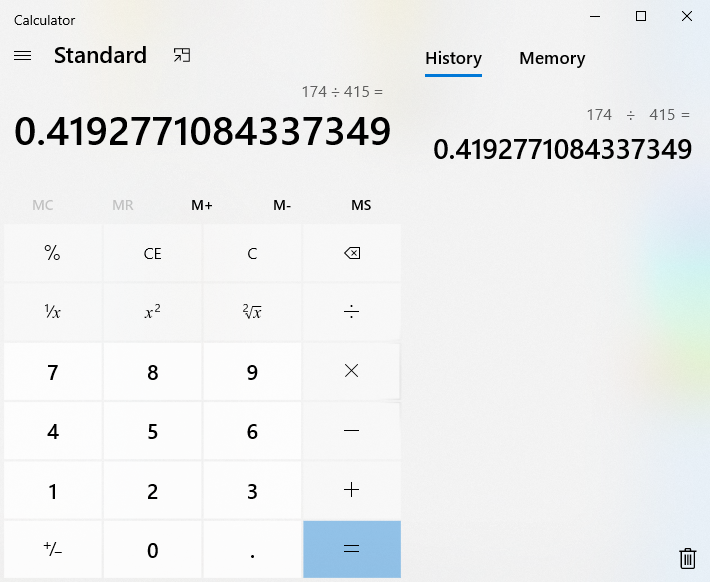Apply the reciprocal 1/x function
This screenshot has width=710, height=582.
click(53, 312)
